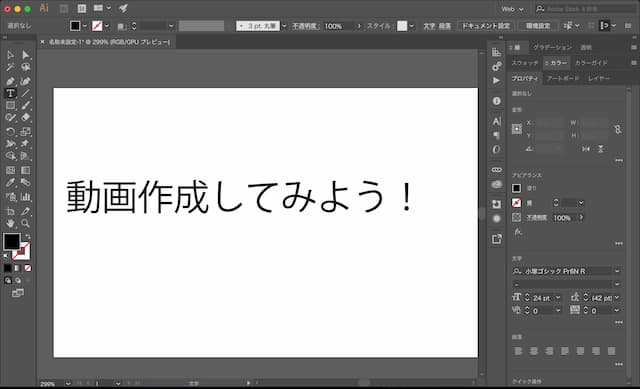
Task: Open the Character panel icon in dock
Action: click(x=496, y=121)
